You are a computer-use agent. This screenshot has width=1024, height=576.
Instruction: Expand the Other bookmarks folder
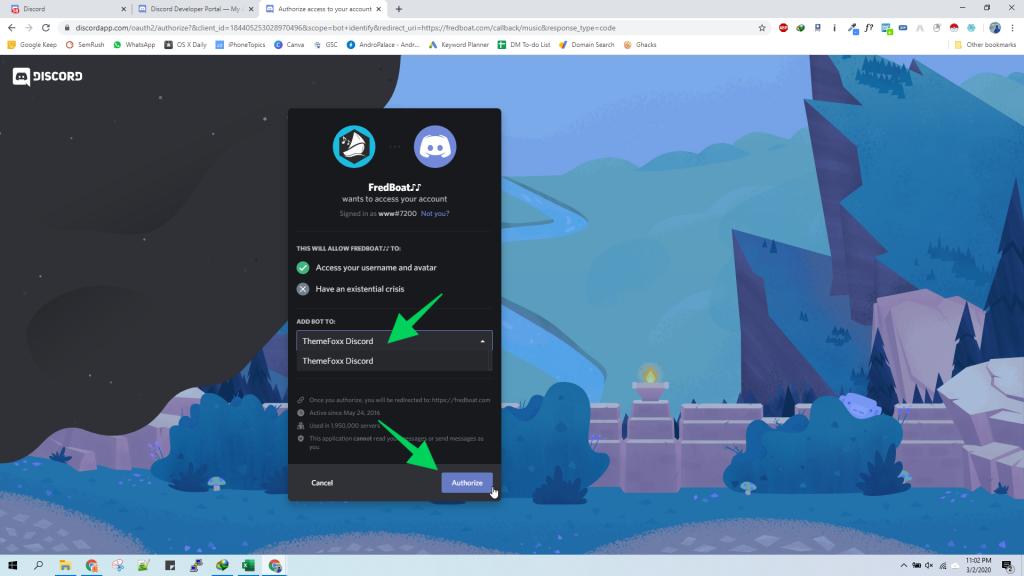[985, 45]
